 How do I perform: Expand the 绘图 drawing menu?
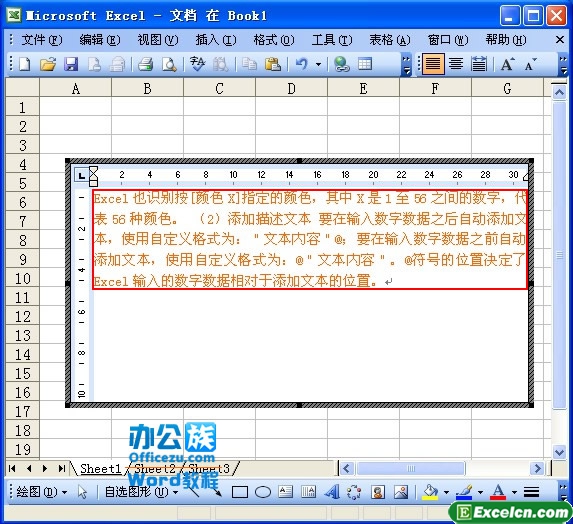point(42,492)
